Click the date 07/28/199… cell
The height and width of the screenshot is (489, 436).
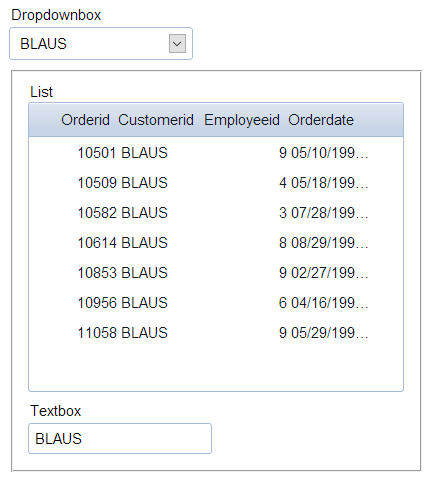329,213
